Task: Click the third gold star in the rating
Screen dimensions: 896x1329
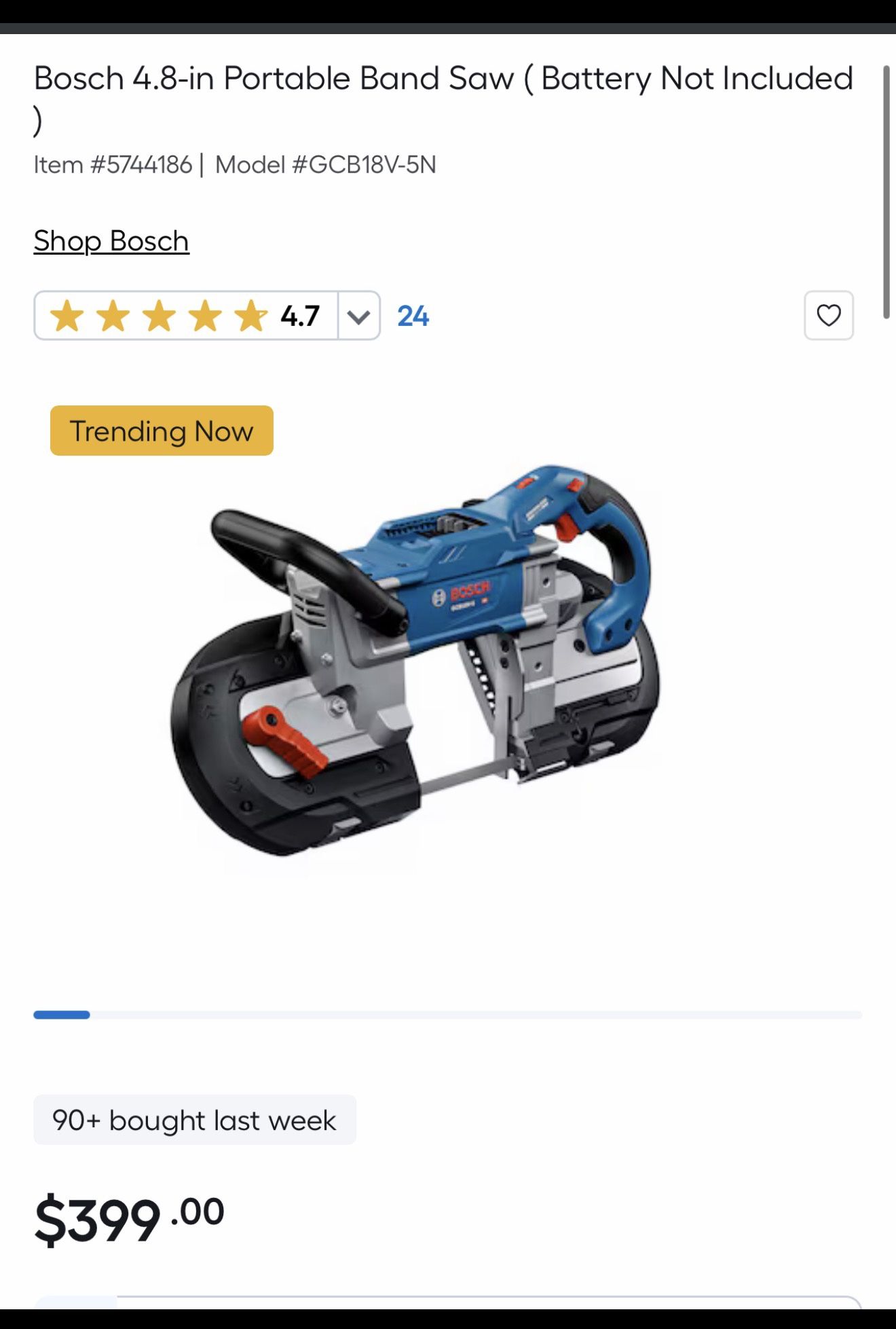Action: (x=159, y=316)
